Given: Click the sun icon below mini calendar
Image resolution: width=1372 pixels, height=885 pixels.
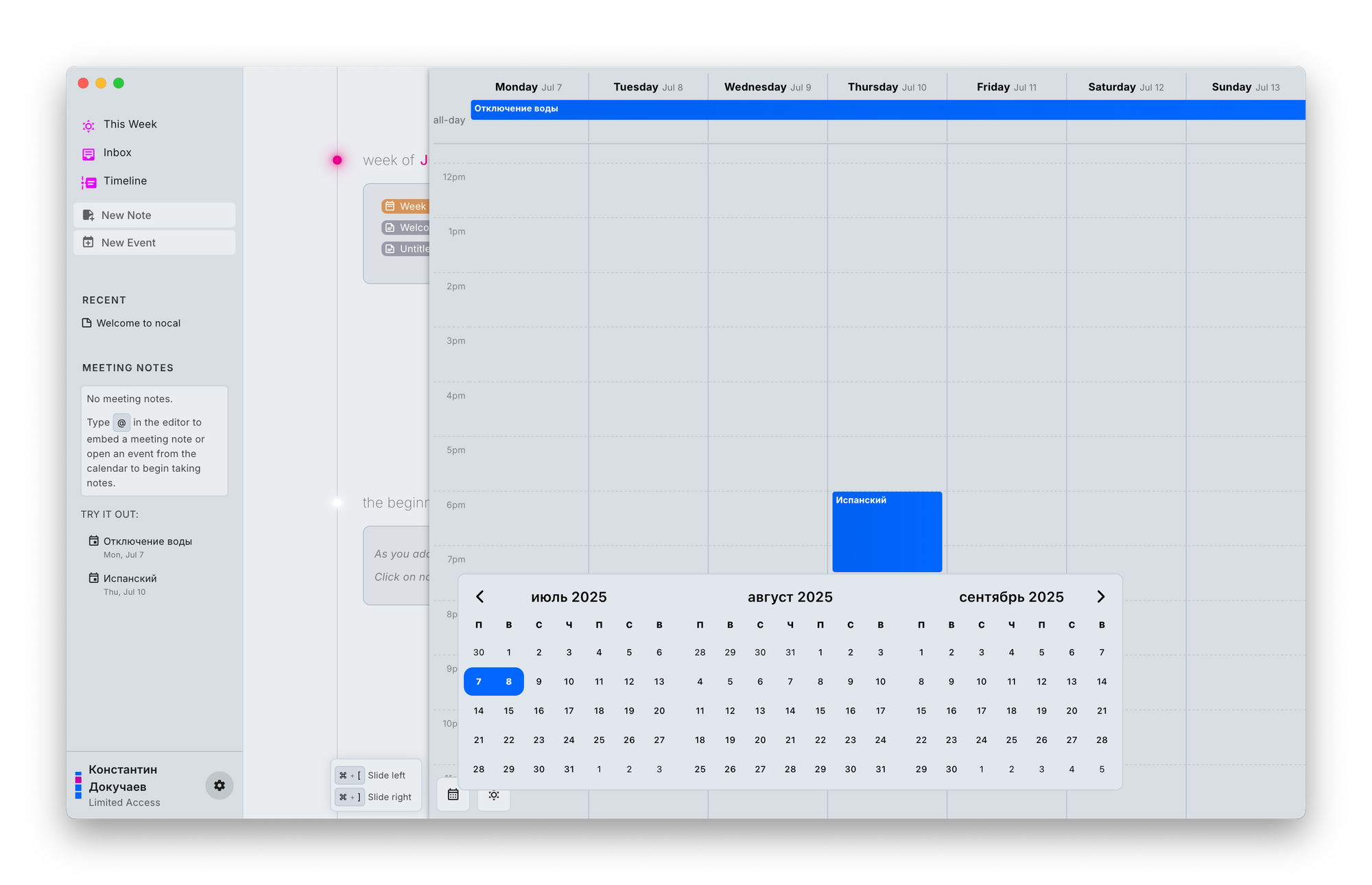Looking at the screenshot, I should point(494,796).
